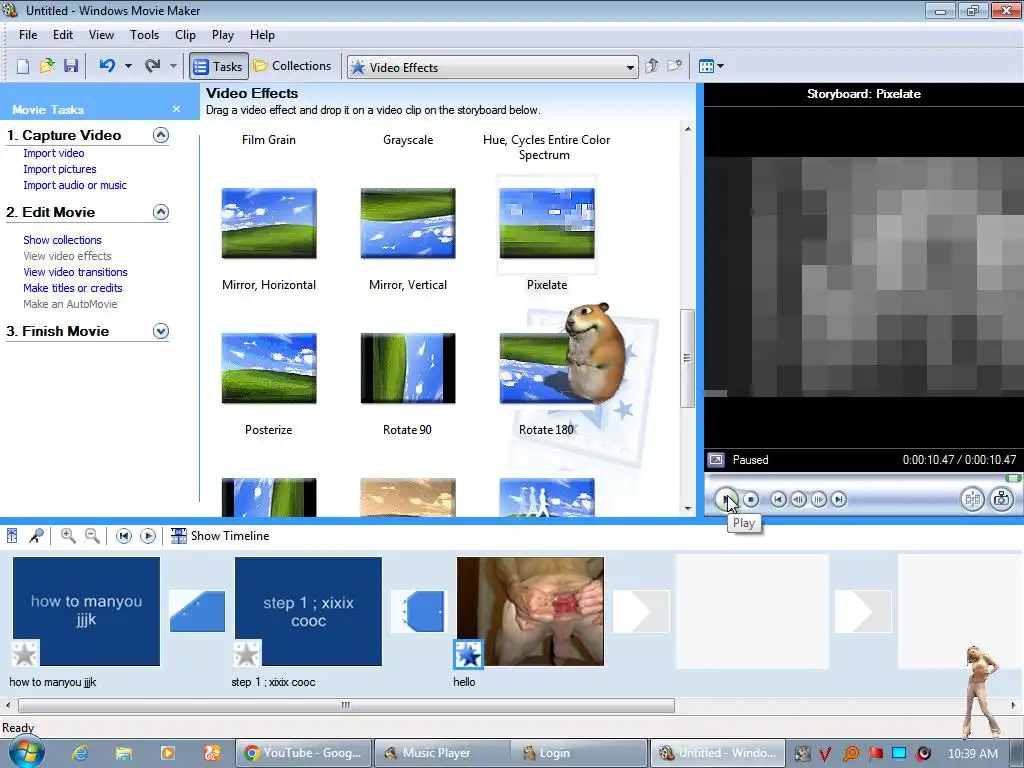Toggle the Tasks pane button
Viewport: 1024px width, 768px height.
tap(219, 66)
